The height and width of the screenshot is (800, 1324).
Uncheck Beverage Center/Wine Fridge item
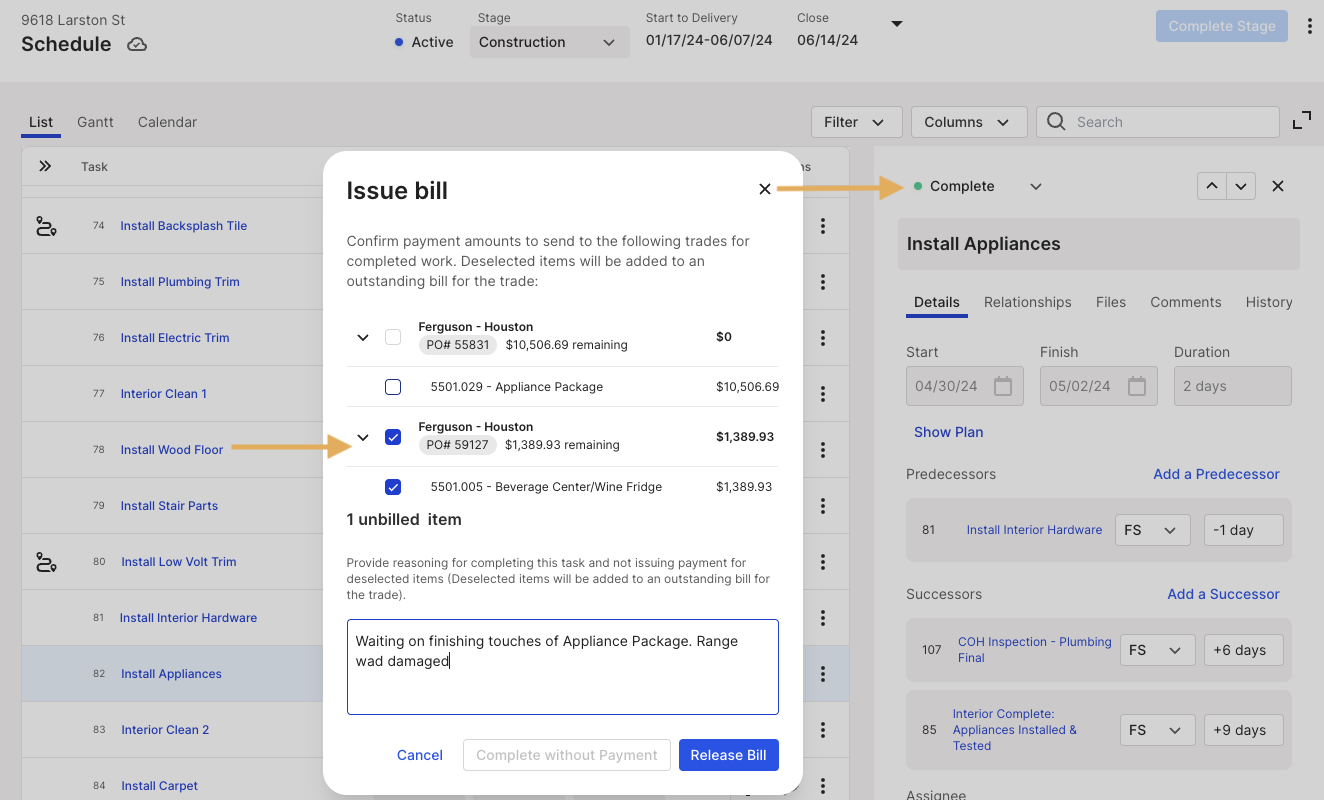393,487
